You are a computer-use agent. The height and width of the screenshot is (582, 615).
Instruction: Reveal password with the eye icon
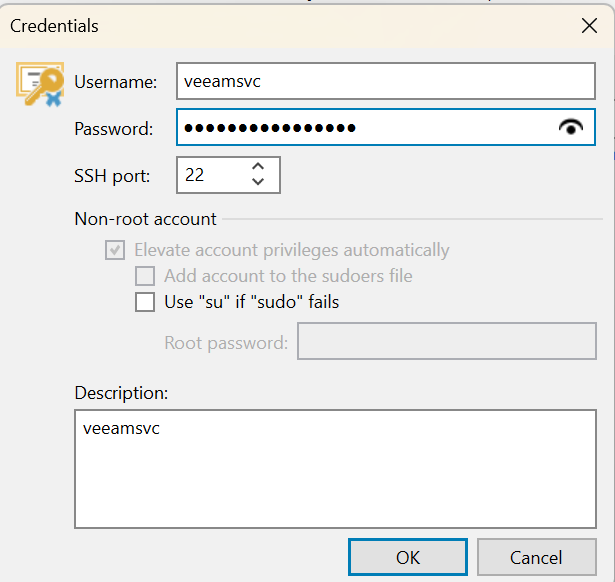(x=571, y=127)
